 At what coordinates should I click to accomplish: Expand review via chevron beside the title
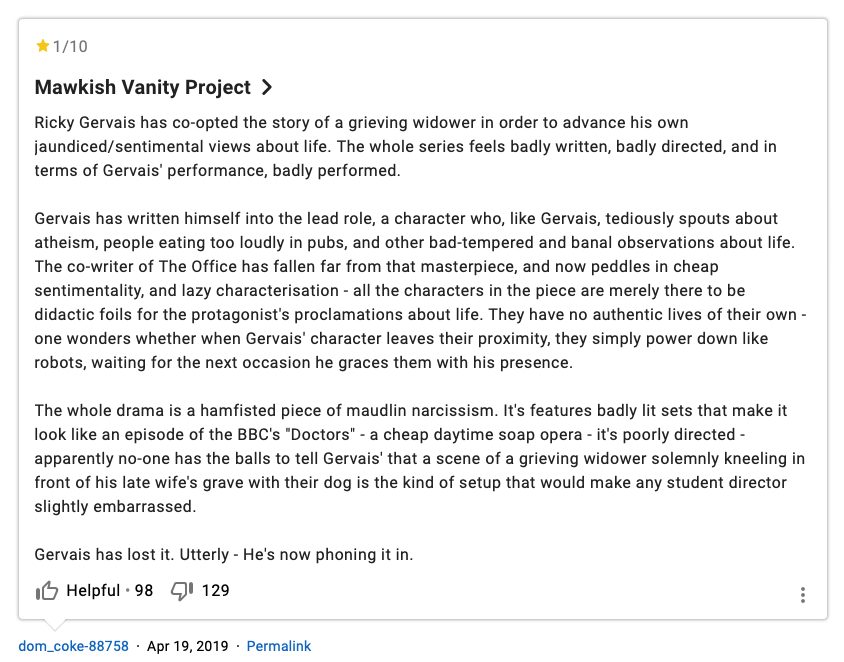click(267, 87)
